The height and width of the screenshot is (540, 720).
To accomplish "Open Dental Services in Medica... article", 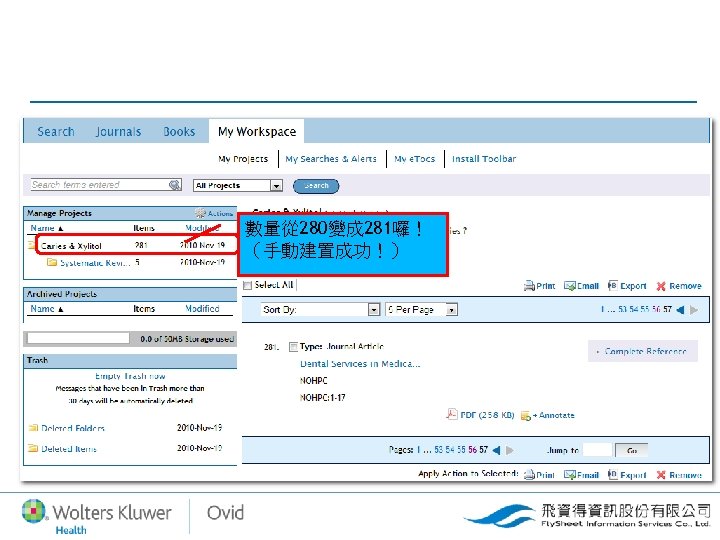I will point(360,364).
